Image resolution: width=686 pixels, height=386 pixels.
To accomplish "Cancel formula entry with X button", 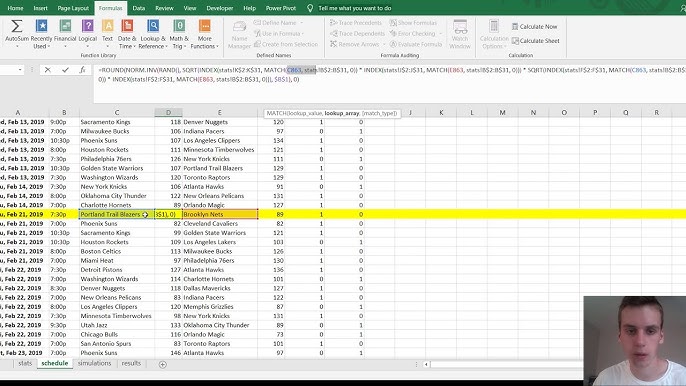I will pos(48,70).
